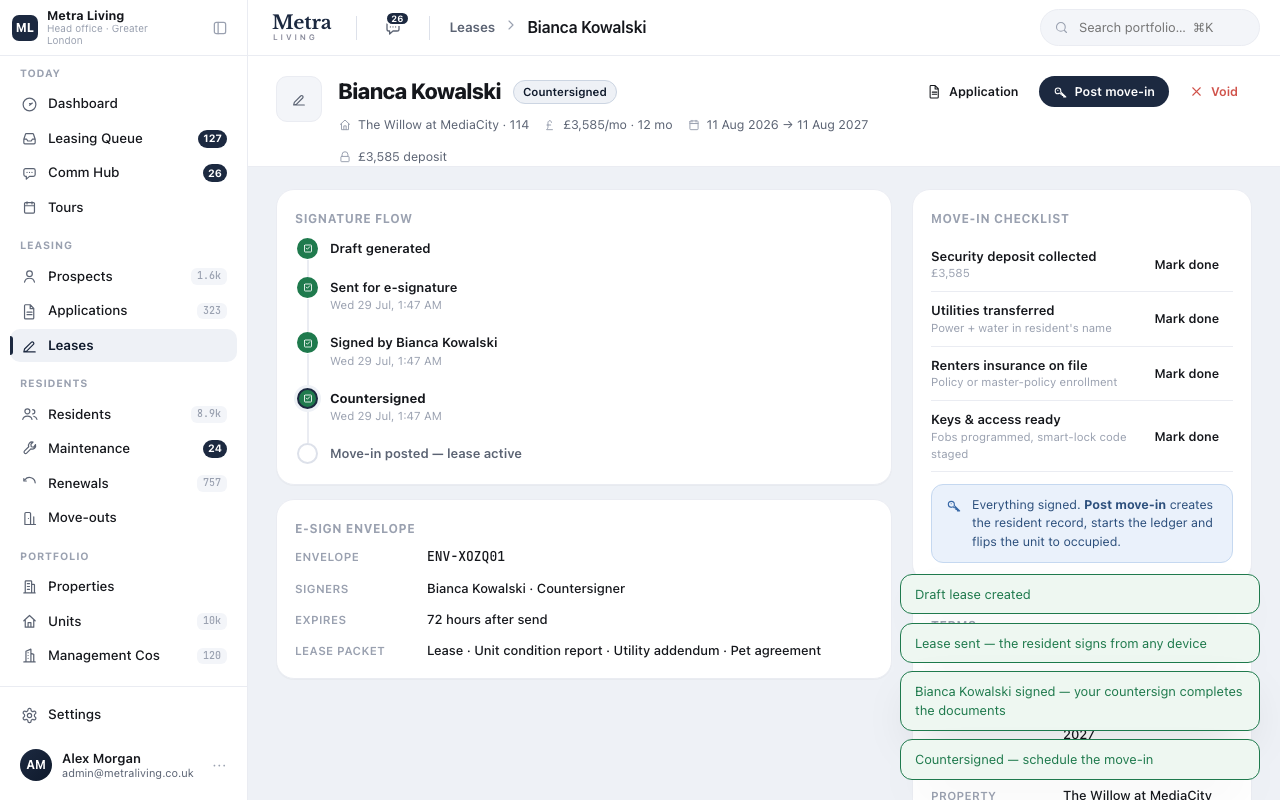Click the Signed by Bianca Kowalski check icon
This screenshot has height=800, width=1280.
click(308, 343)
